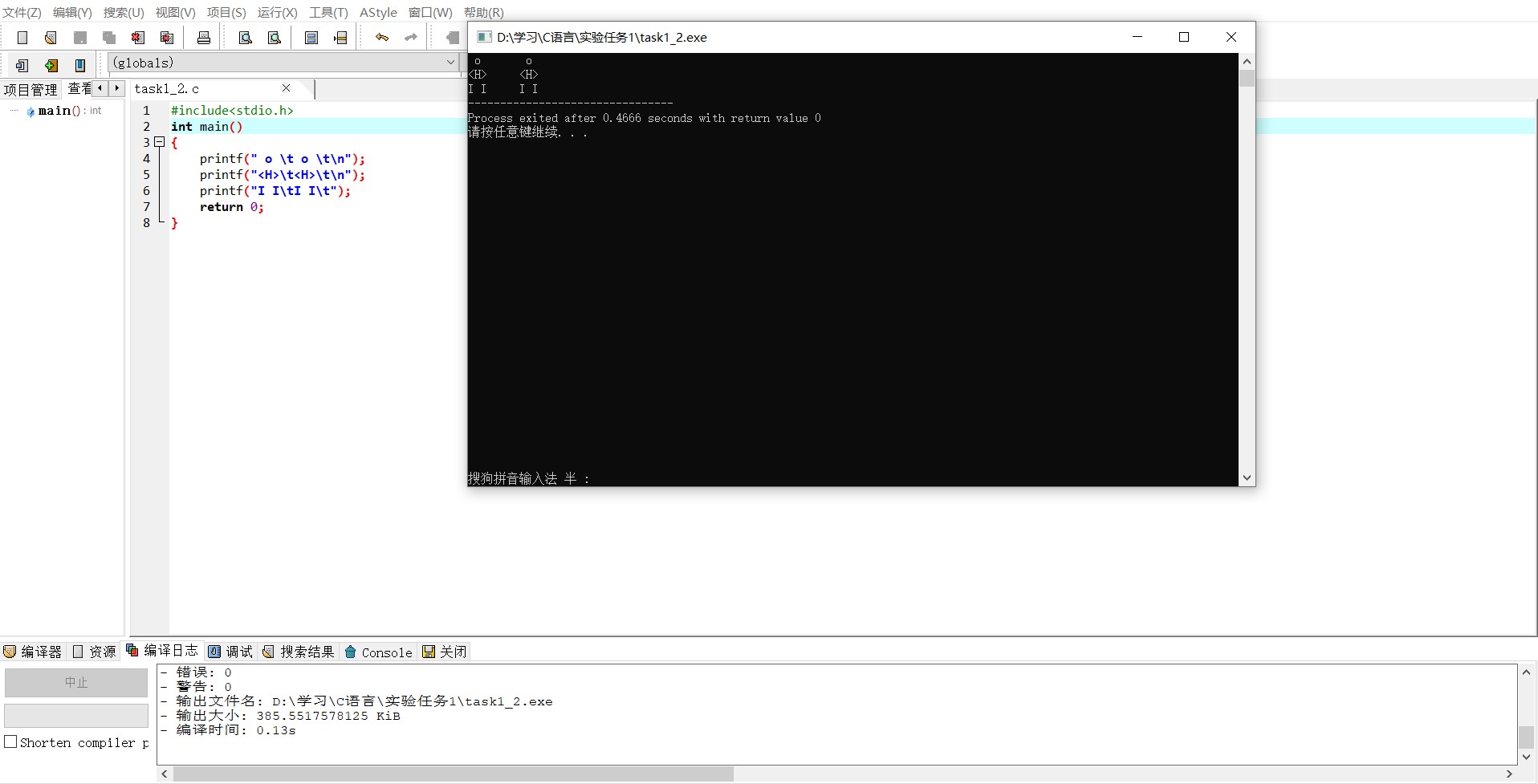This screenshot has width=1538, height=784.
Task: Open the AStyle menu
Action: pyautogui.click(x=378, y=12)
